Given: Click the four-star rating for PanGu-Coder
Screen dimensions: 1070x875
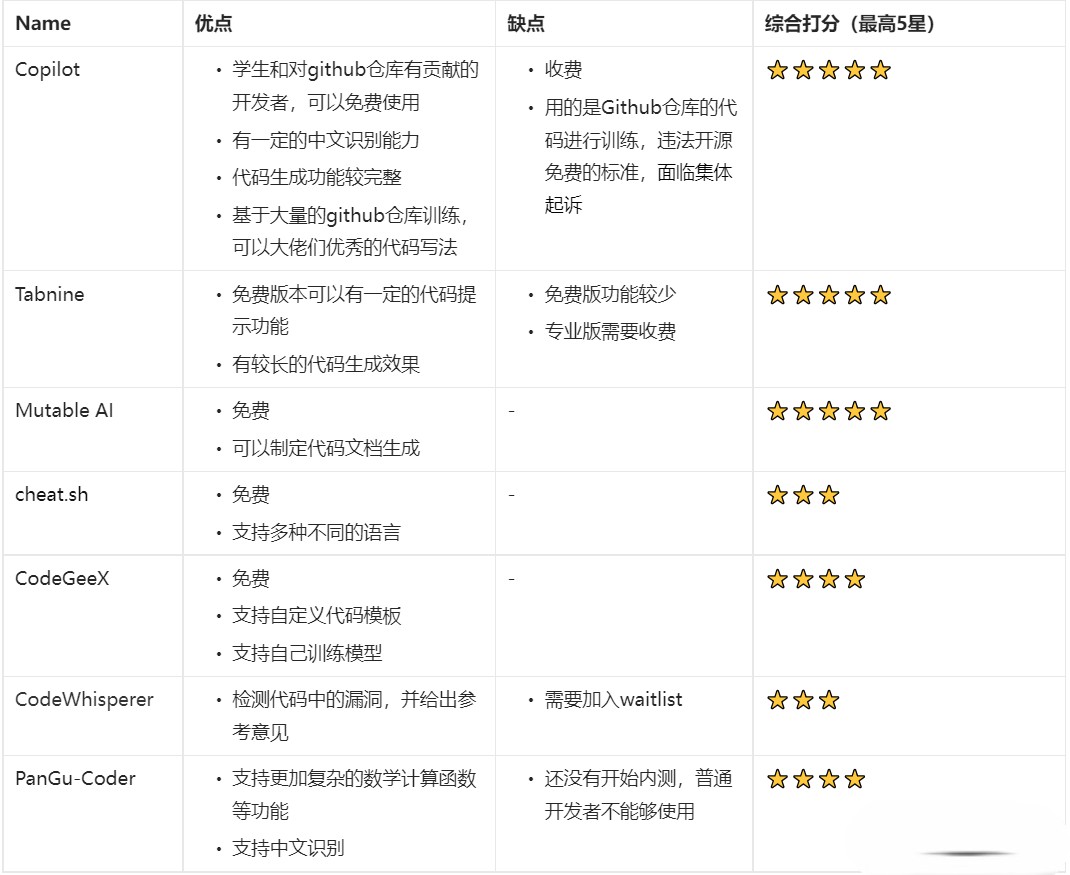Looking at the screenshot, I should point(816,779).
